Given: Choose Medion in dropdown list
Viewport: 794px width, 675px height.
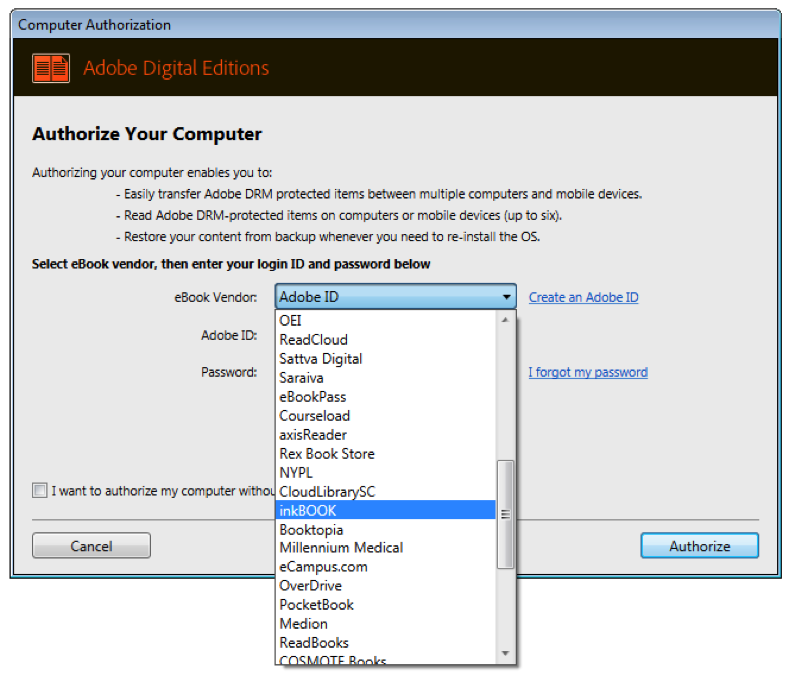Looking at the screenshot, I should 386,624.
